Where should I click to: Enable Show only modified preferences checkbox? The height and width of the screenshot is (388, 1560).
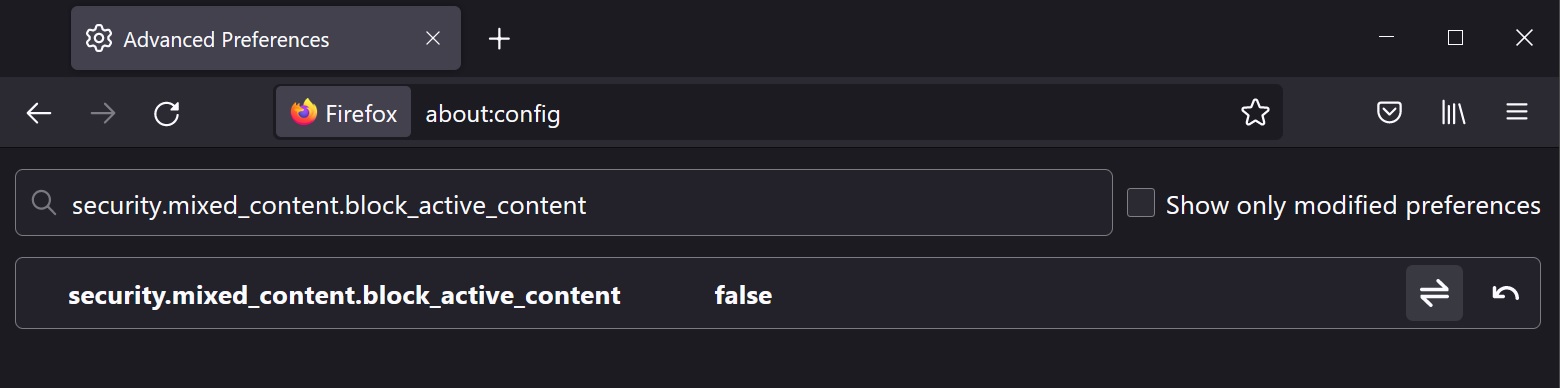[x=1141, y=203]
